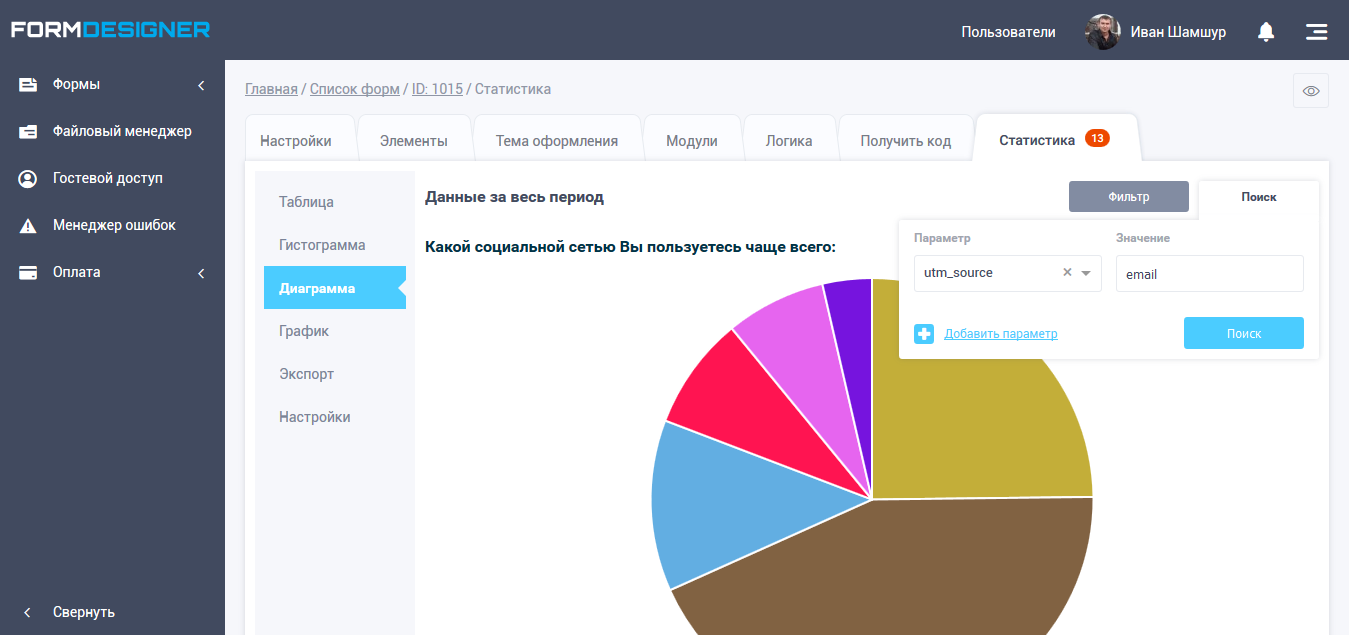Click the Формы sidebar icon

coord(27,84)
